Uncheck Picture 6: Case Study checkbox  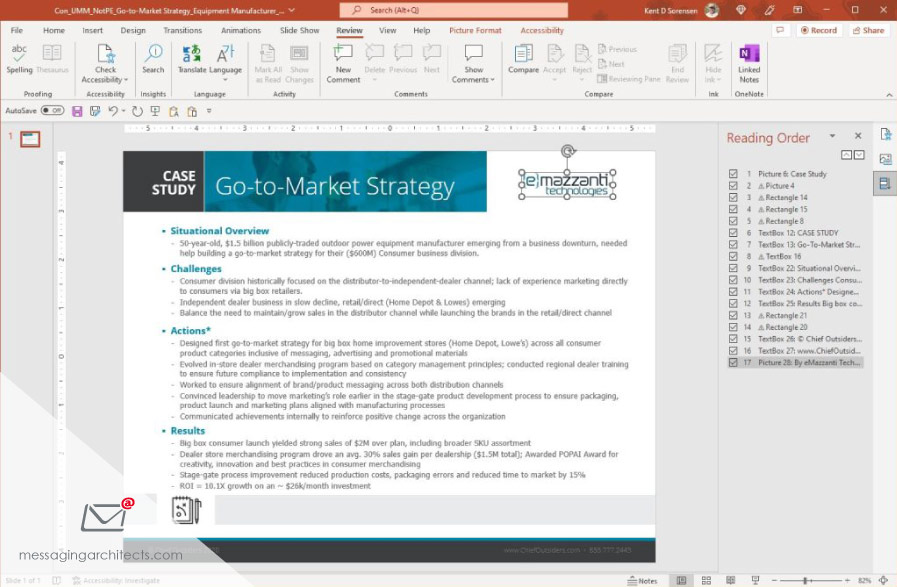click(x=734, y=174)
